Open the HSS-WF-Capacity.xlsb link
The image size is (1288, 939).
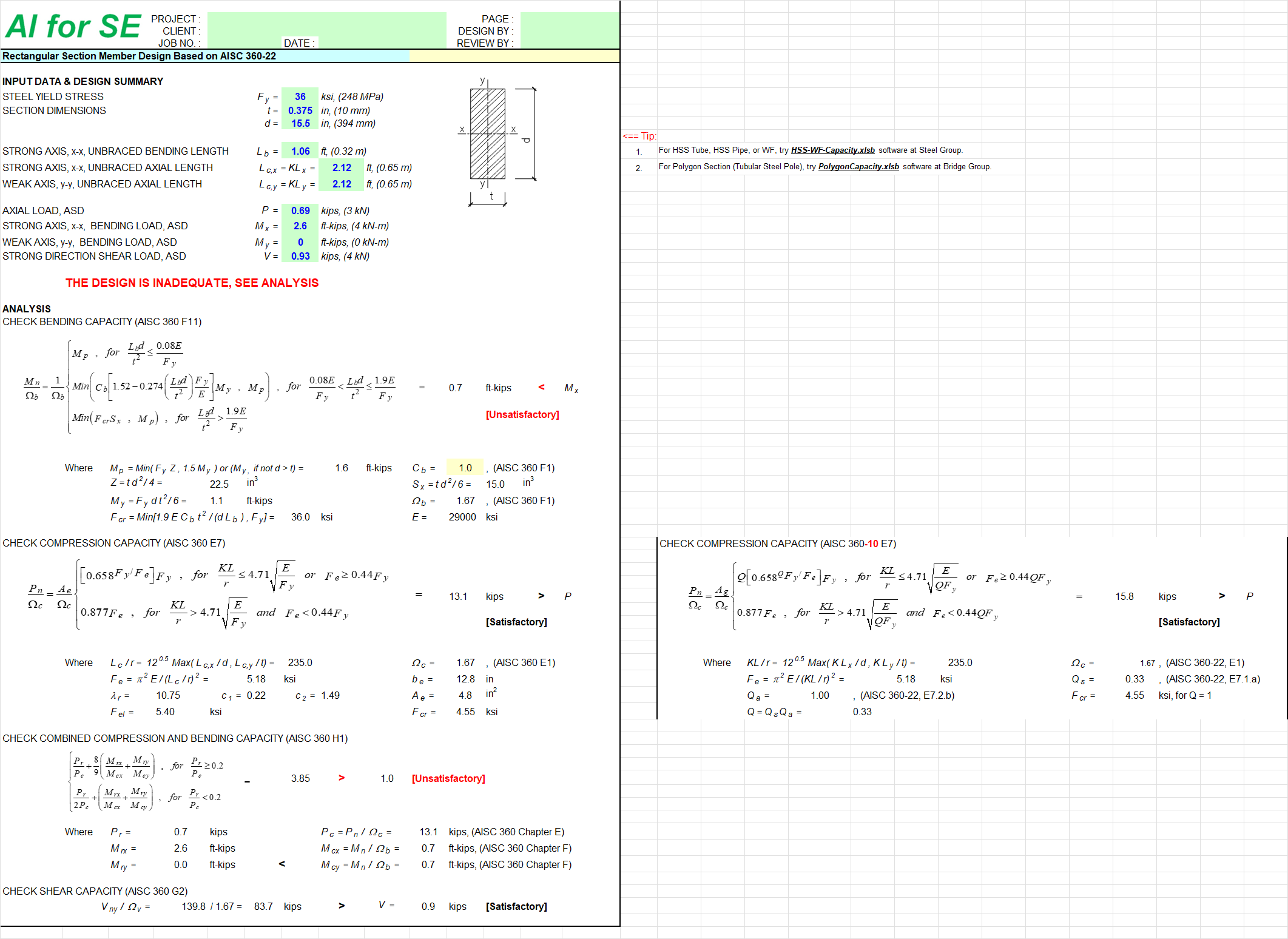832,150
